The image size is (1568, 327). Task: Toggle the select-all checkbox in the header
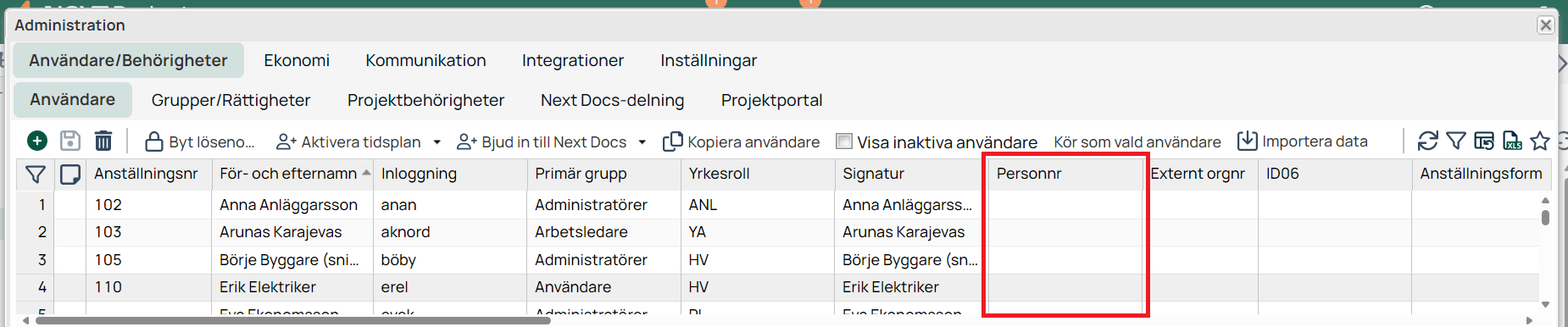(70, 175)
